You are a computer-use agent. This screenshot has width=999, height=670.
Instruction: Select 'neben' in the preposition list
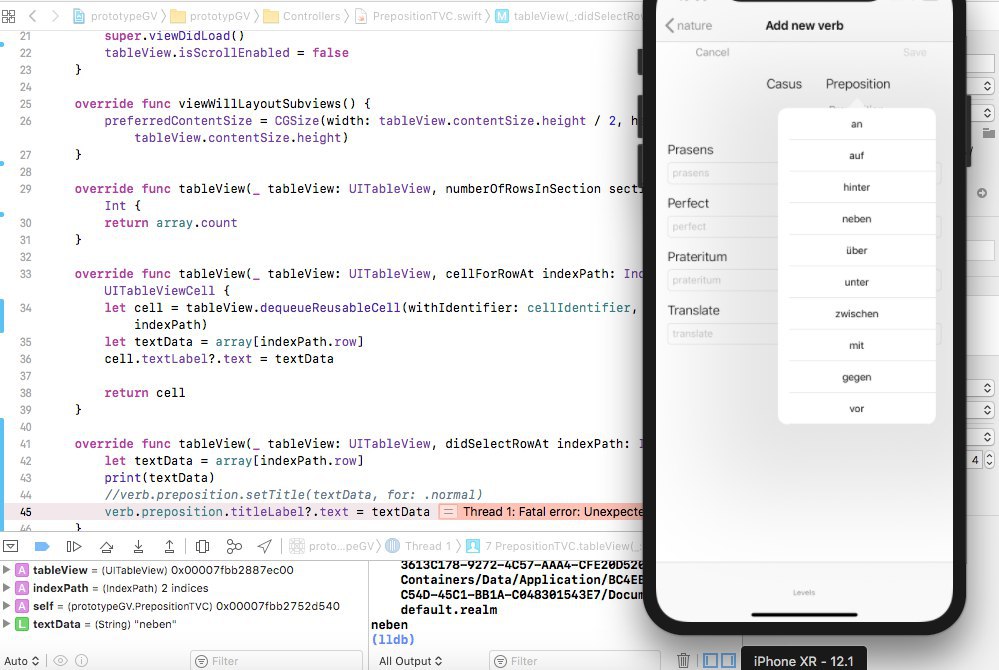(x=856, y=219)
